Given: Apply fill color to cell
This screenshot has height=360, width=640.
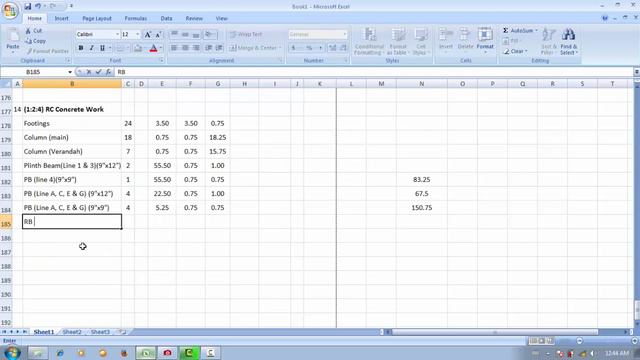Looking at the screenshot, I should click(x=138, y=48).
